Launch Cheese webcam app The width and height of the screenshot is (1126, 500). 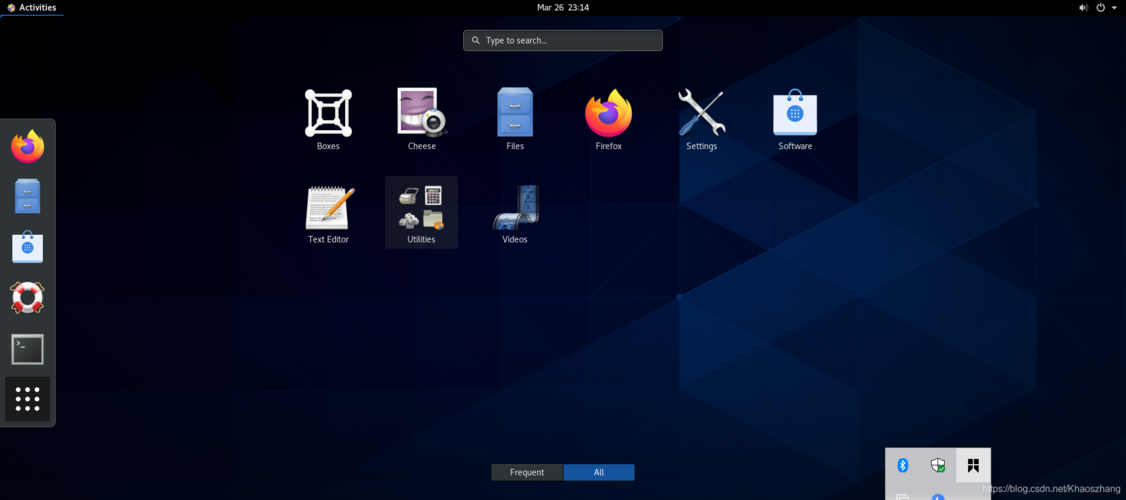coord(422,120)
